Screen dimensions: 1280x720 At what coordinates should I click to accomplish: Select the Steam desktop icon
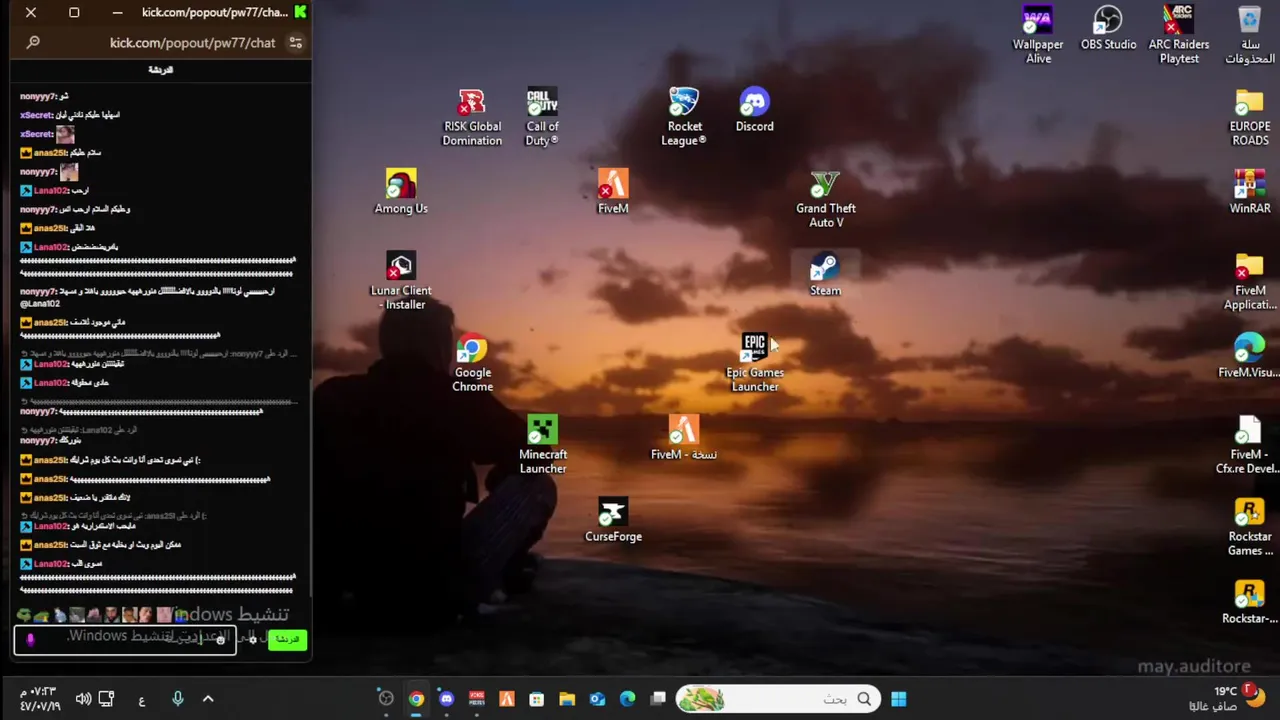(825, 275)
